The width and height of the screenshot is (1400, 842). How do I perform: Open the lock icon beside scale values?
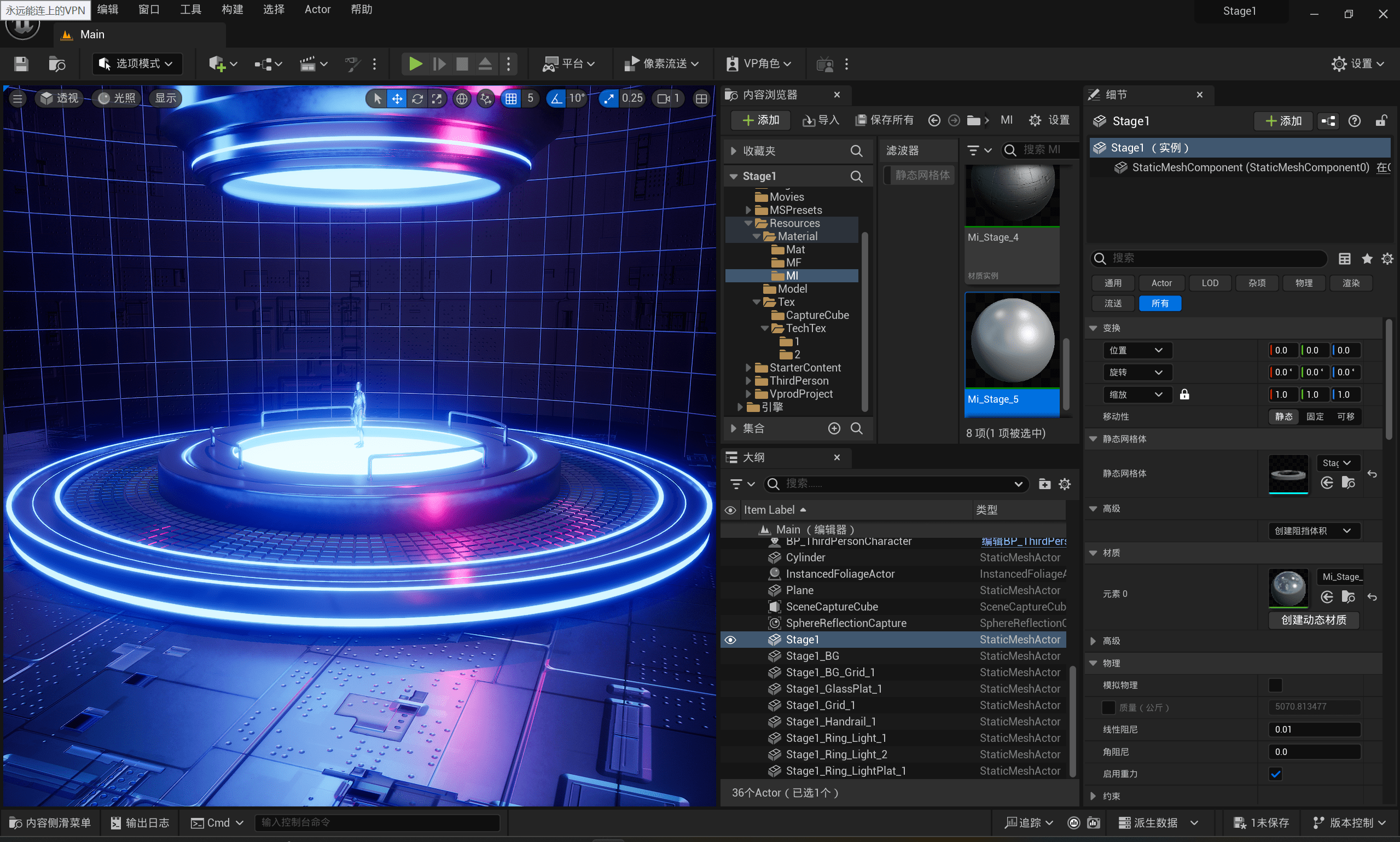[x=1184, y=394]
